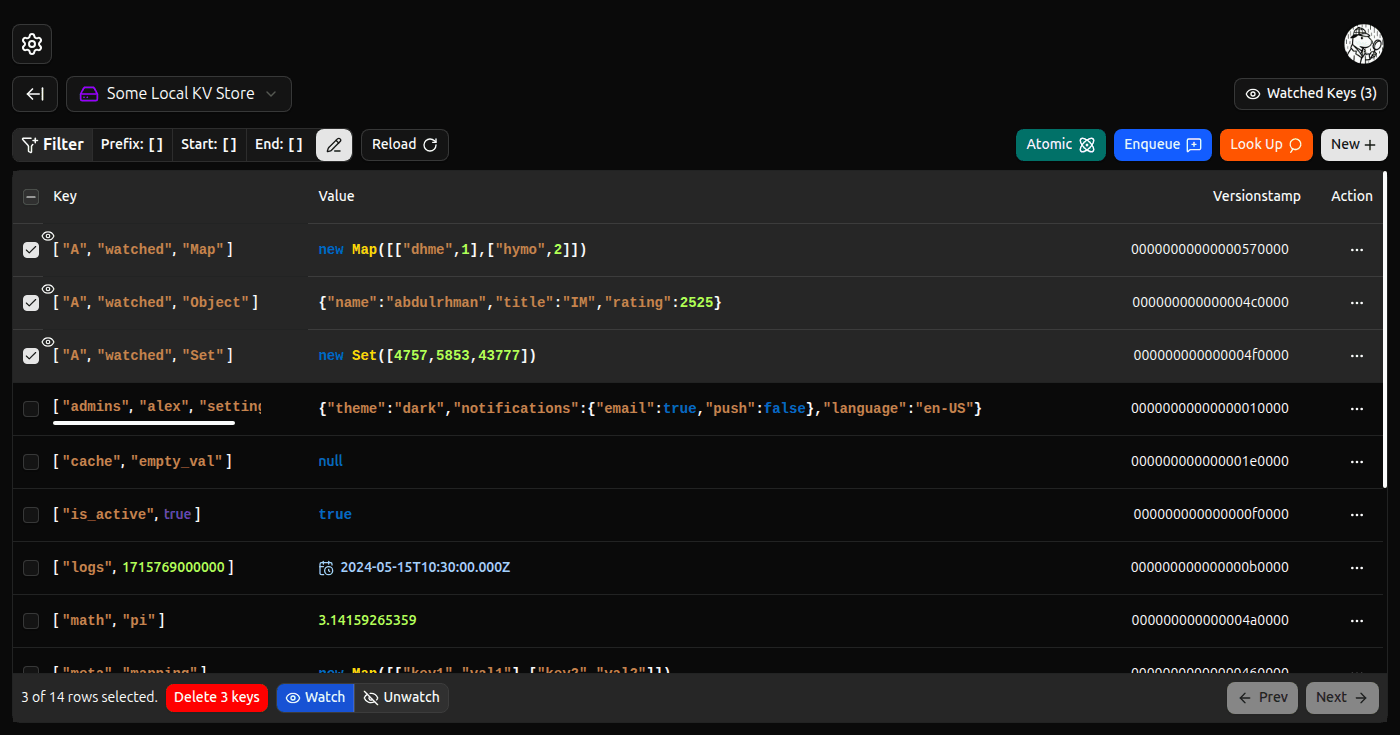This screenshot has width=1400, height=735.
Task: Check the "cache","empty_val" row checkbox
Action: (x=31, y=462)
